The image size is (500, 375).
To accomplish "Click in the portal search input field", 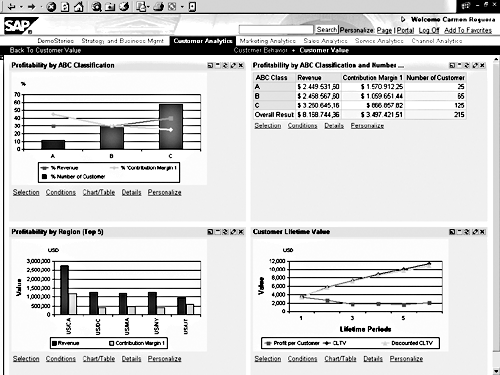I will (x=276, y=30).
